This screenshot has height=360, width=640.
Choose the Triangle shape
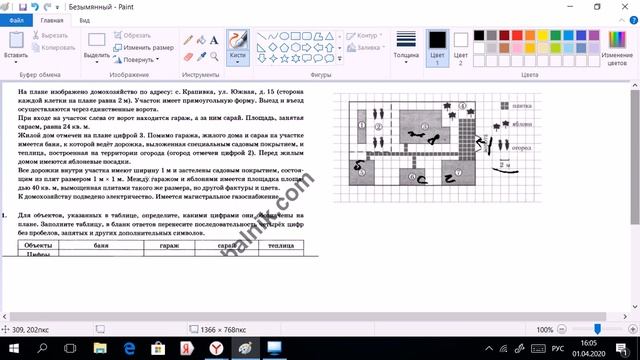pyautogui.click(x=329, y=36)
